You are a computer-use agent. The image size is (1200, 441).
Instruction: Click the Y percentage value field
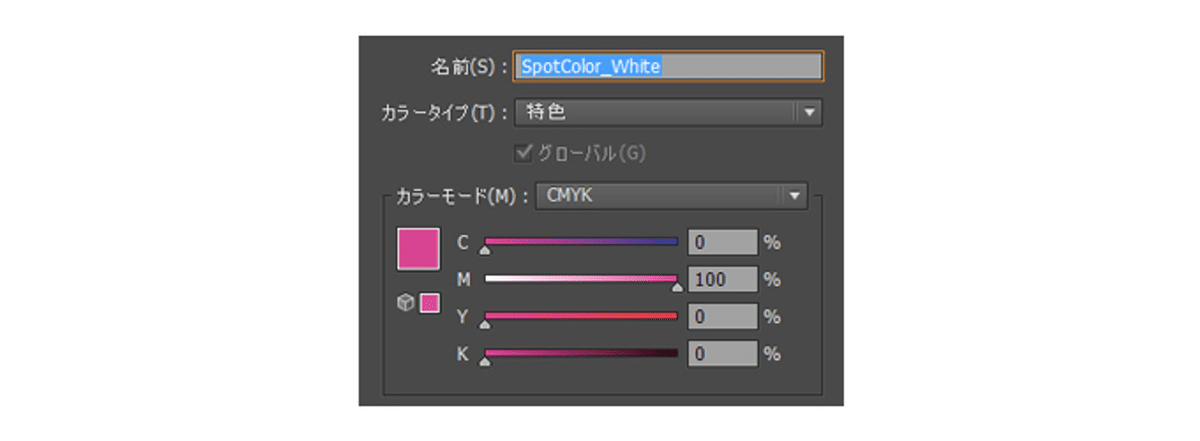coord(722,316)
